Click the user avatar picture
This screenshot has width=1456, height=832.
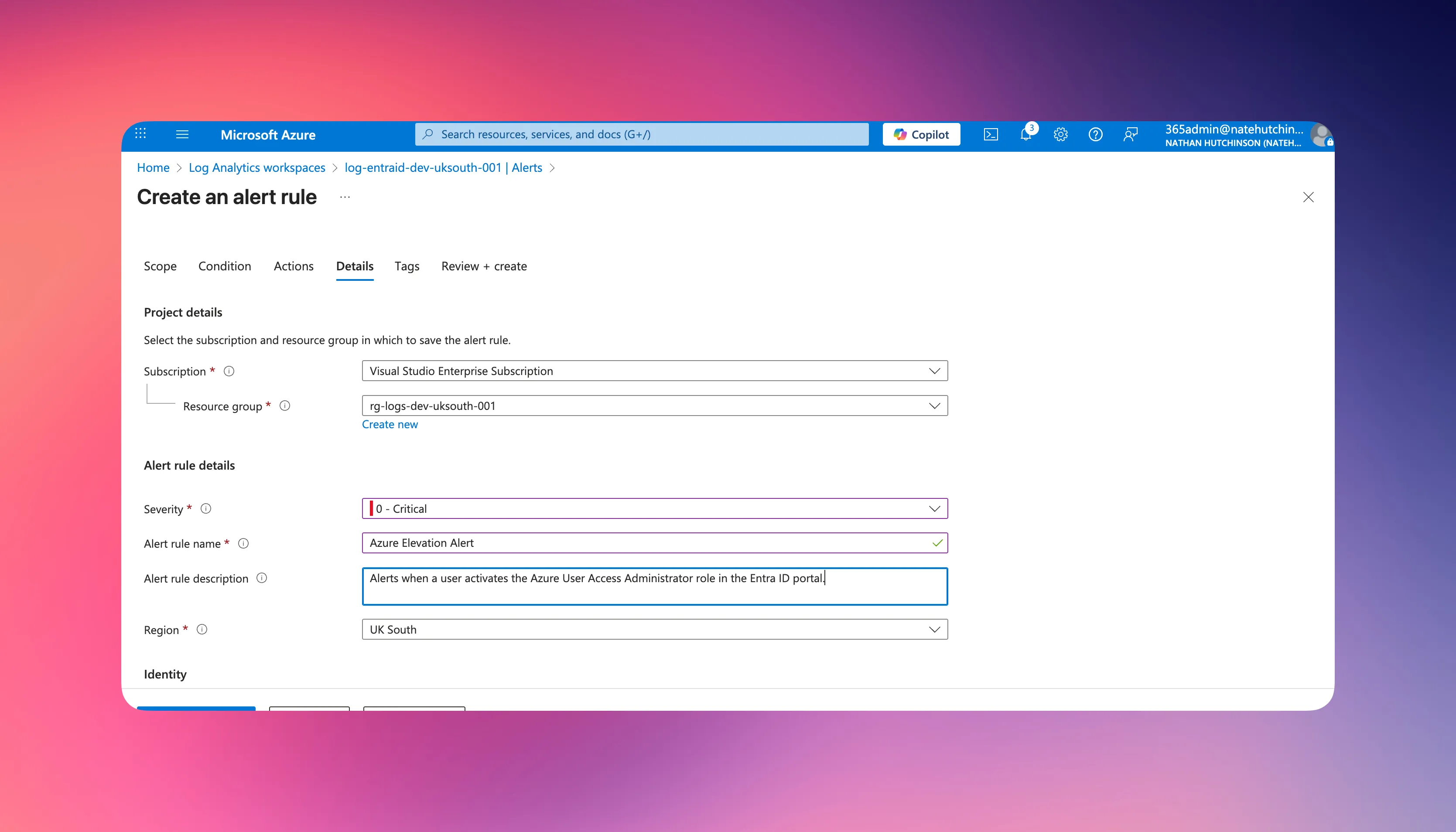coord(1321,136)
